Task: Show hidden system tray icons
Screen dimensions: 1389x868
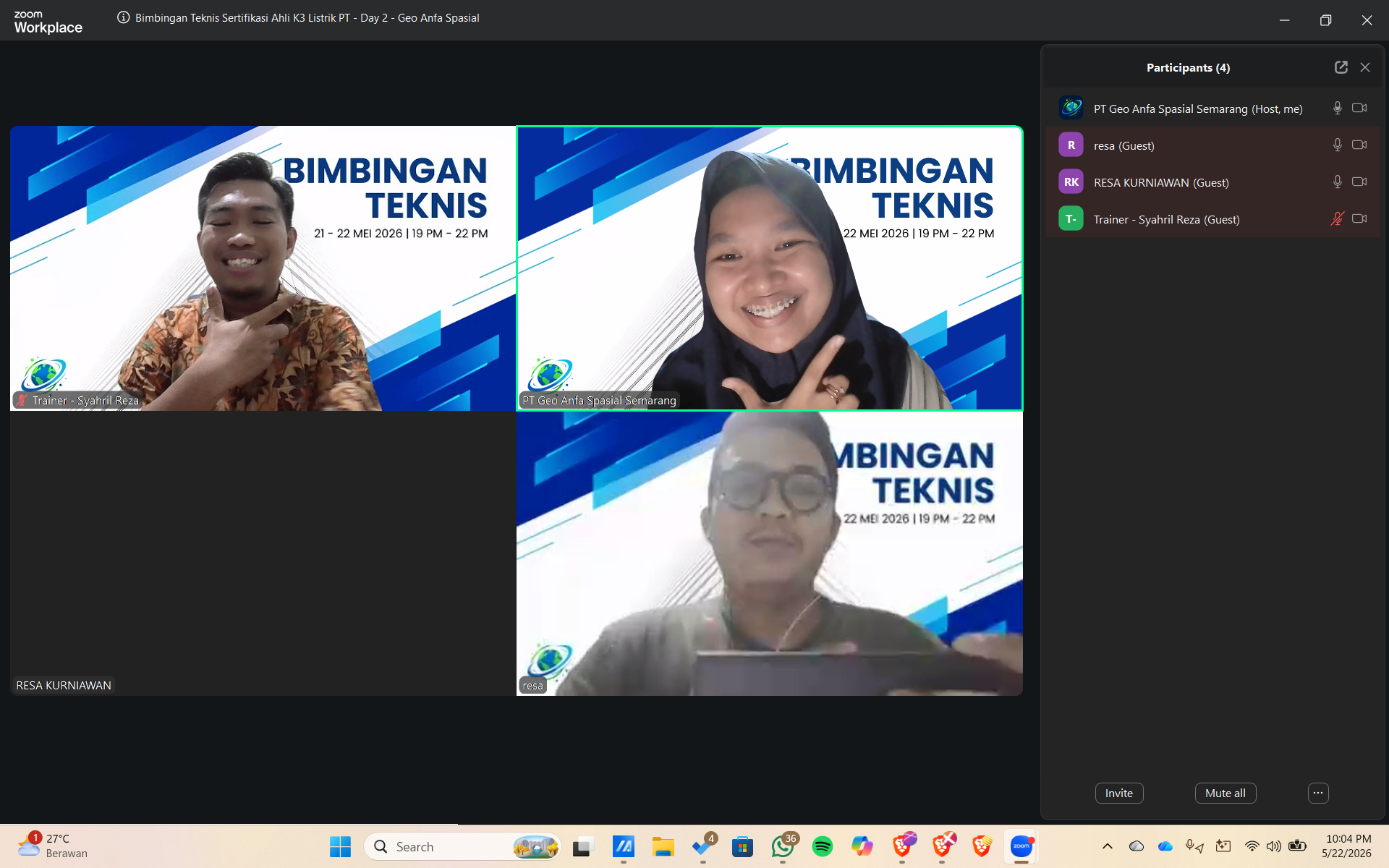Action: click(1107, 846)
